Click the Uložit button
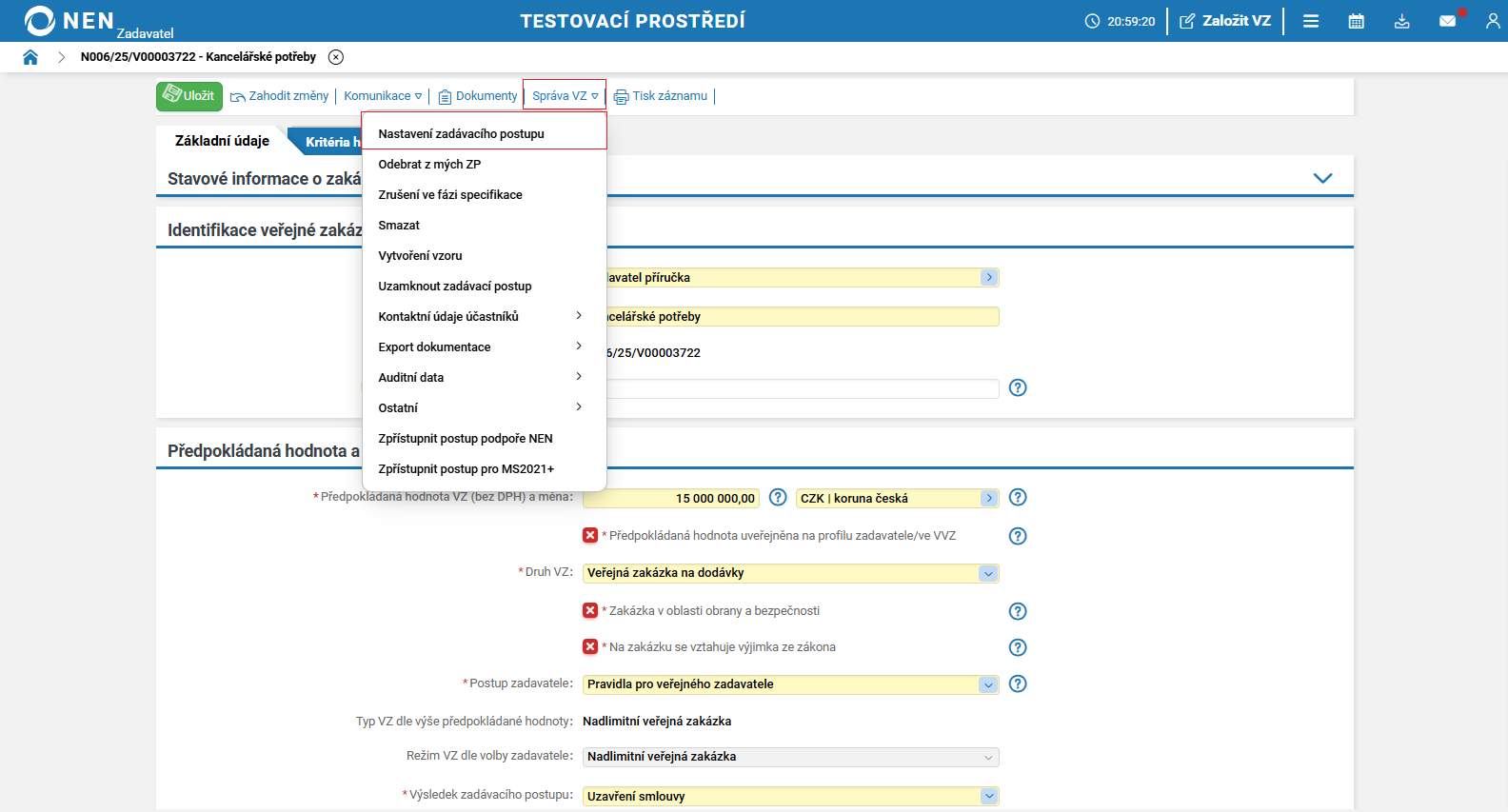 (188, 96)
